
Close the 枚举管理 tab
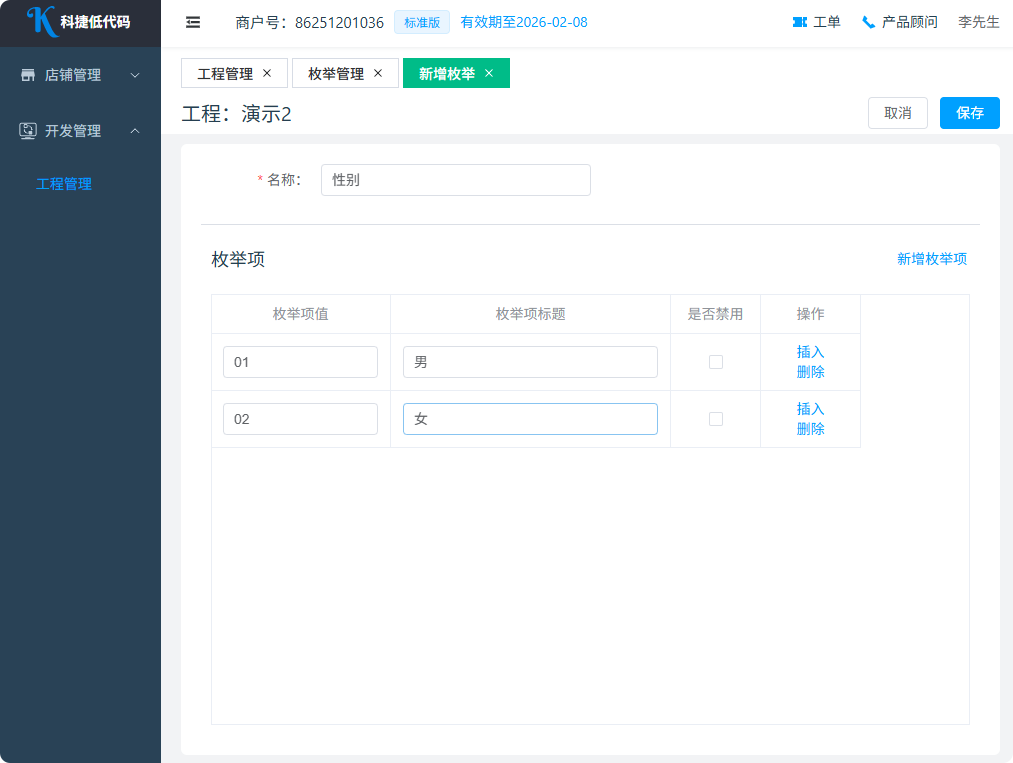pos(378,73)
